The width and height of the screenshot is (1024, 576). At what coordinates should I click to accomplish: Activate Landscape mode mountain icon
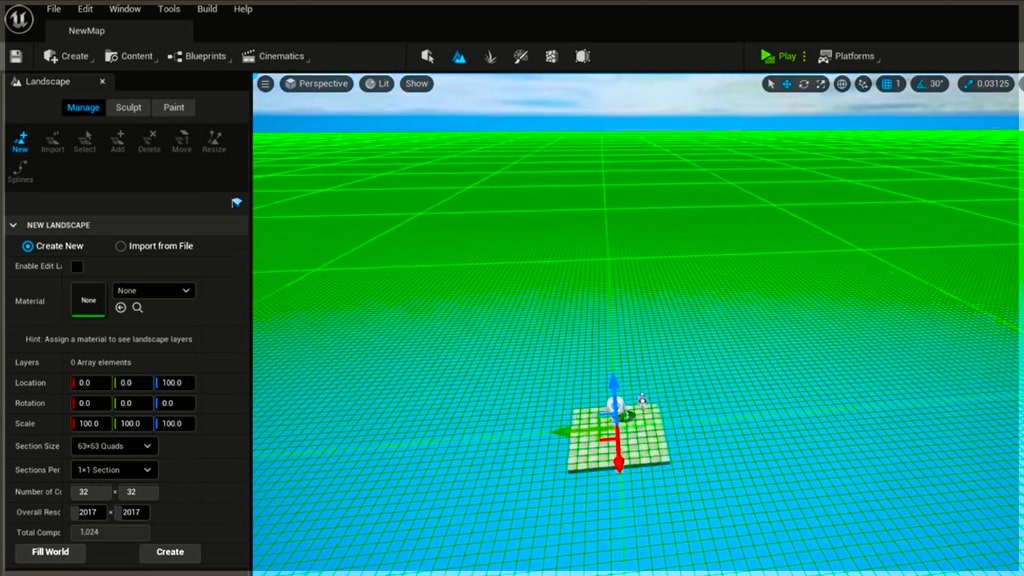coord(459,57)
